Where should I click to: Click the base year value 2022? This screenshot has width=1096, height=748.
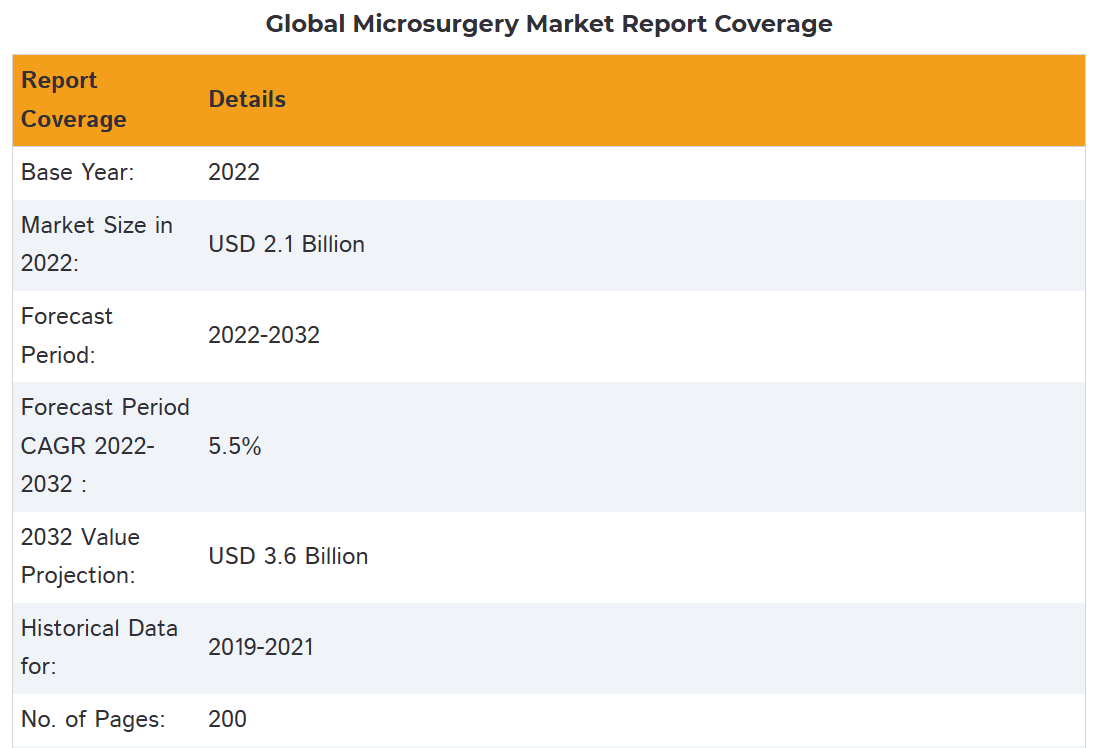coord(234,172)
